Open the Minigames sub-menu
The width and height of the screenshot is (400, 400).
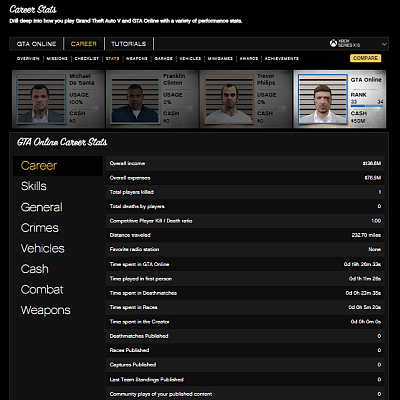pyautogui.click(x=220, y=58)
